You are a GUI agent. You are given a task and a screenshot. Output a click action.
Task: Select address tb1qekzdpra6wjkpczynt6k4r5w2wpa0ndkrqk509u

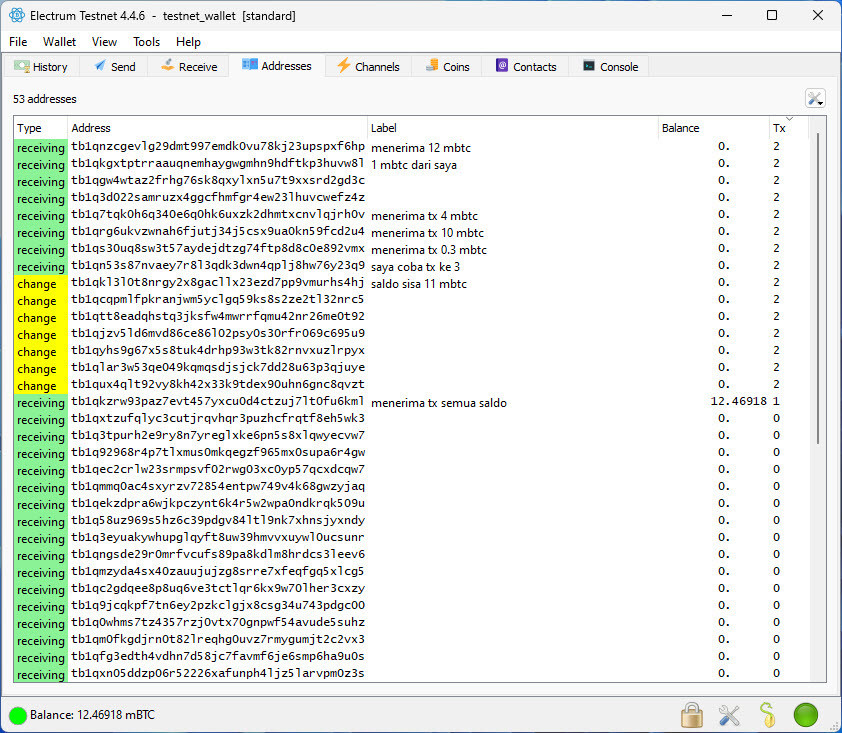coord(217,504)
